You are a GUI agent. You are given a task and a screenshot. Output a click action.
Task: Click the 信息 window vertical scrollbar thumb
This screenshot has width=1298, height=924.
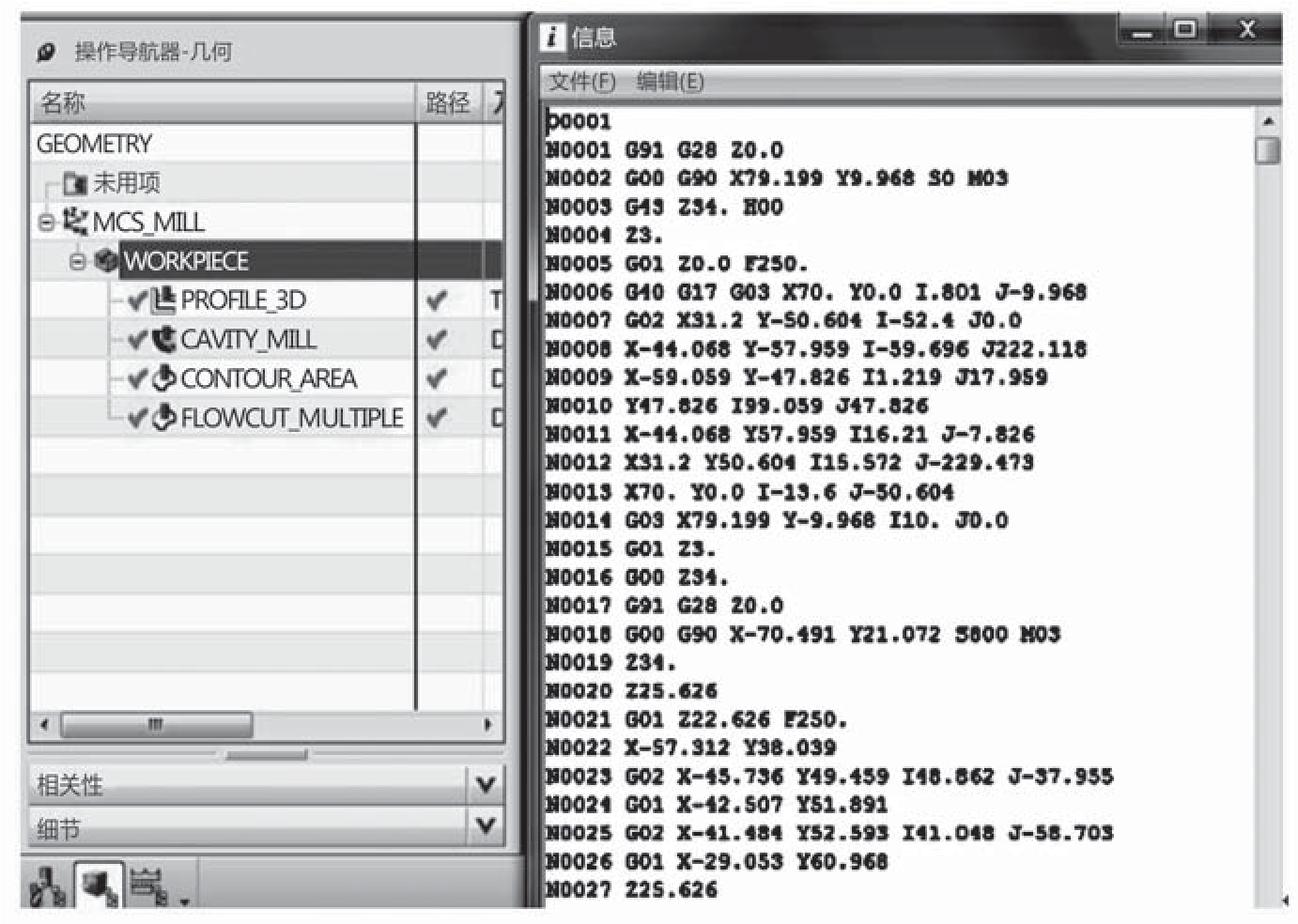[x=1268, y=151]
